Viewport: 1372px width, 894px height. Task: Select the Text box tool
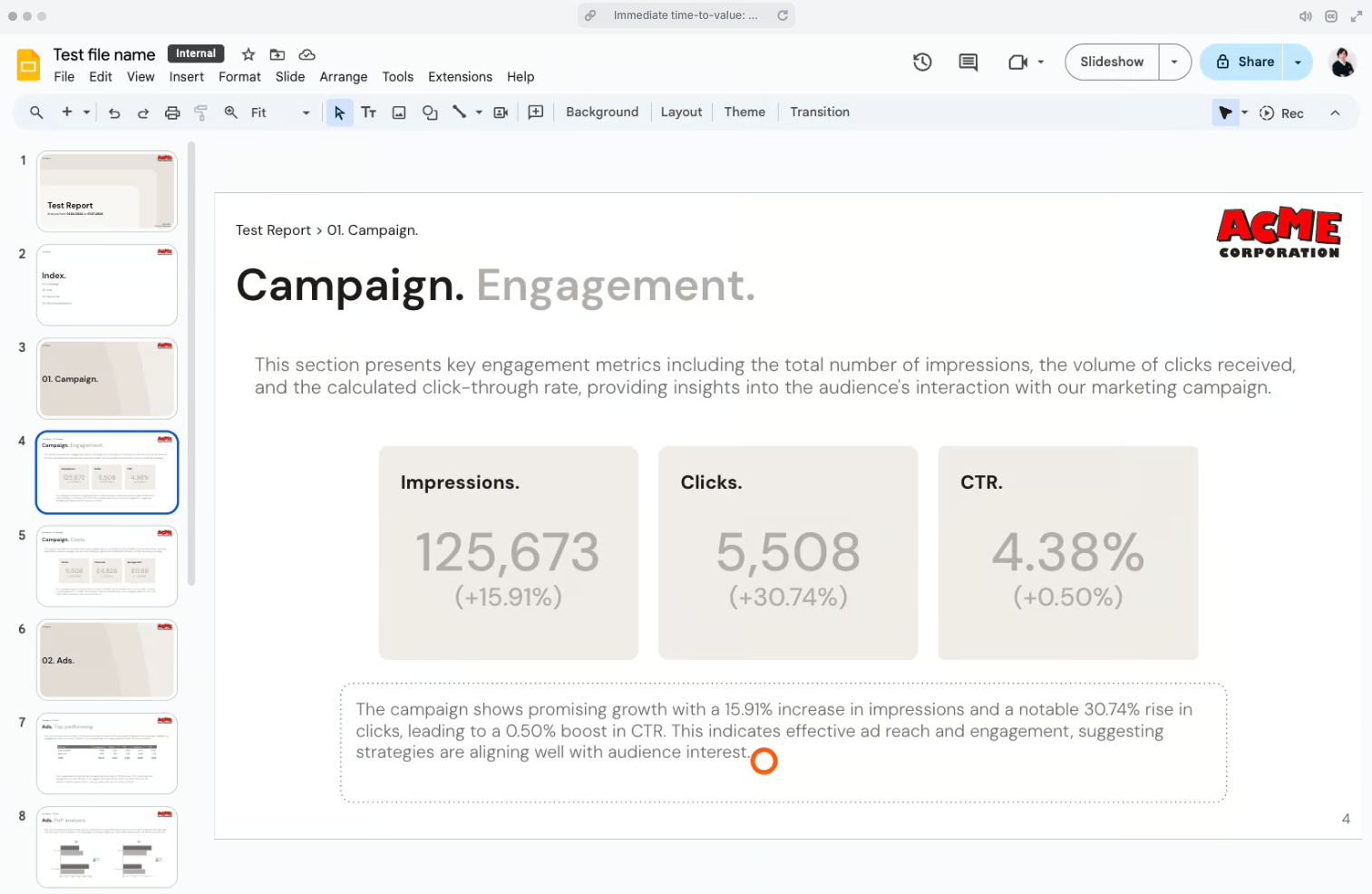click(368, 112)
